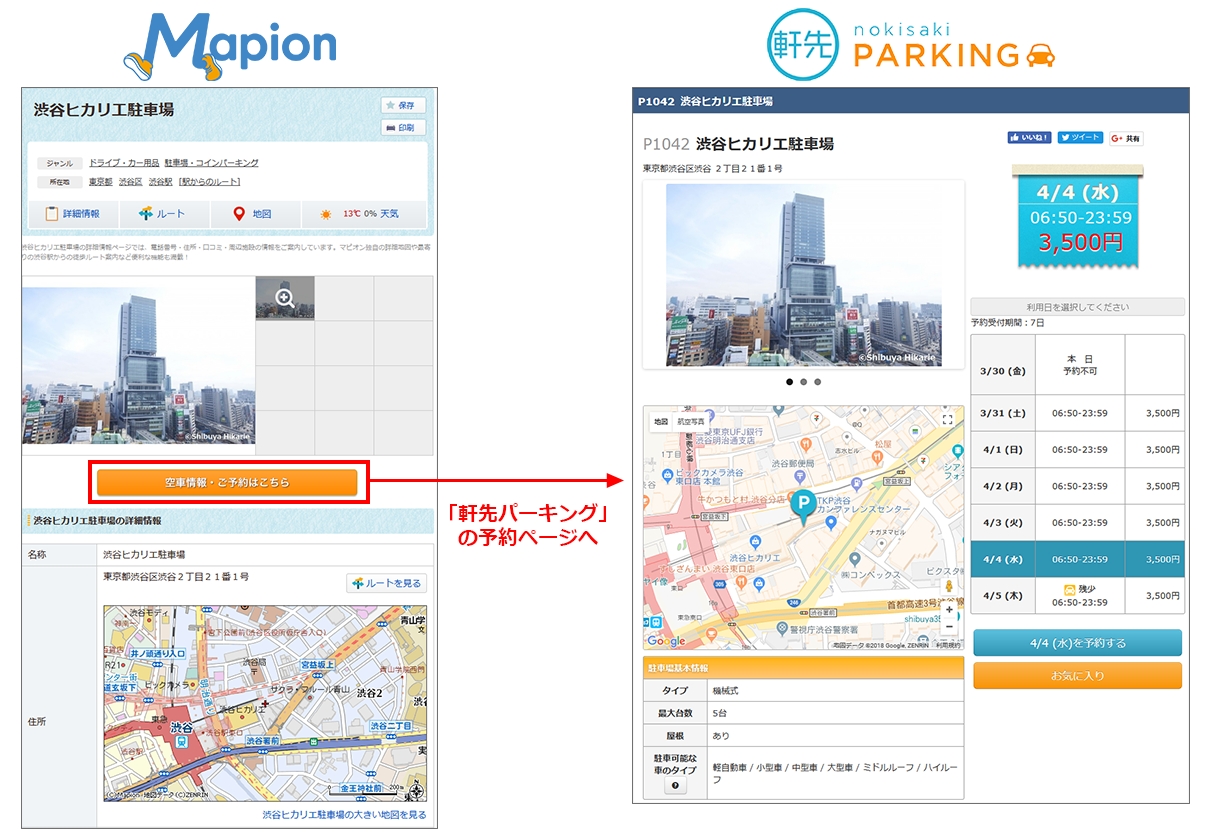1212x840 pixels.
Task: Click the 最大台数 5台 value
Action: (835, 713)
